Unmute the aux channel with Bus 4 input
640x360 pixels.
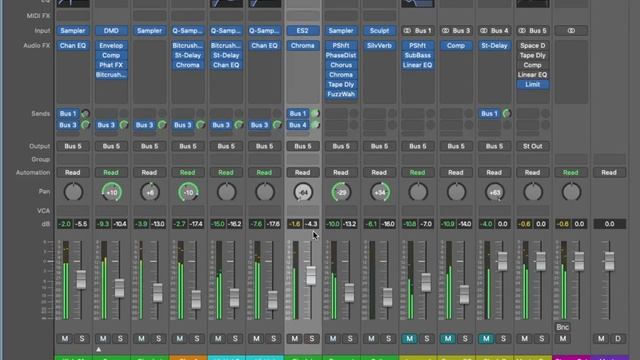tap(486, 338)
